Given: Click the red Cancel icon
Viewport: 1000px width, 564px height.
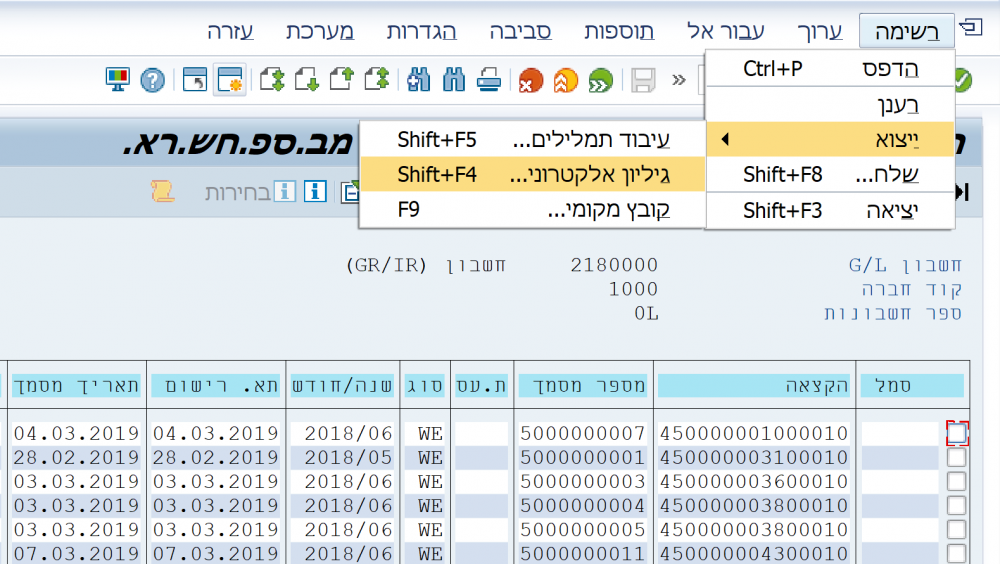Looking at the screenshot, I should coord(531,81).
